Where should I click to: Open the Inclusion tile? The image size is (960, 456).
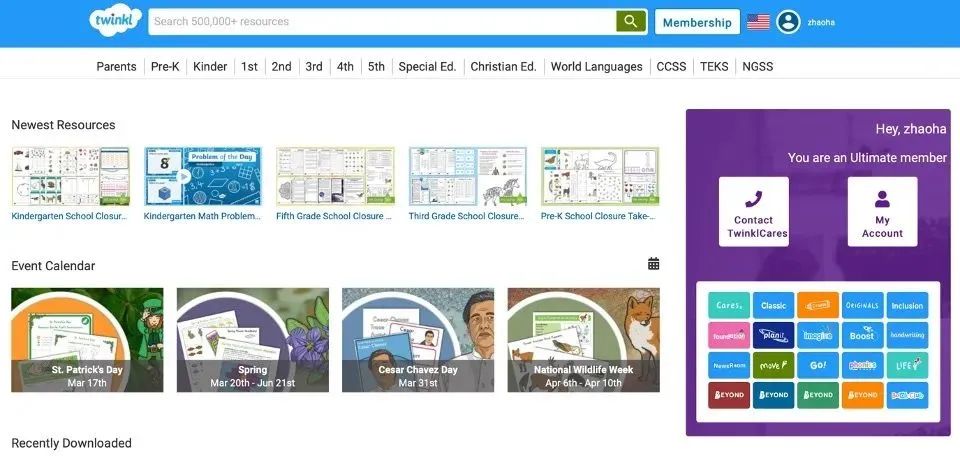tap(907, 305)
